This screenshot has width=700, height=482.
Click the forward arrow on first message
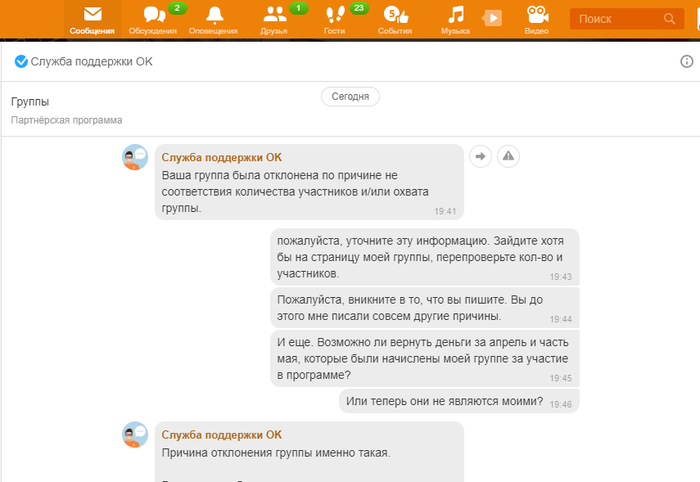tap(480, 156)
